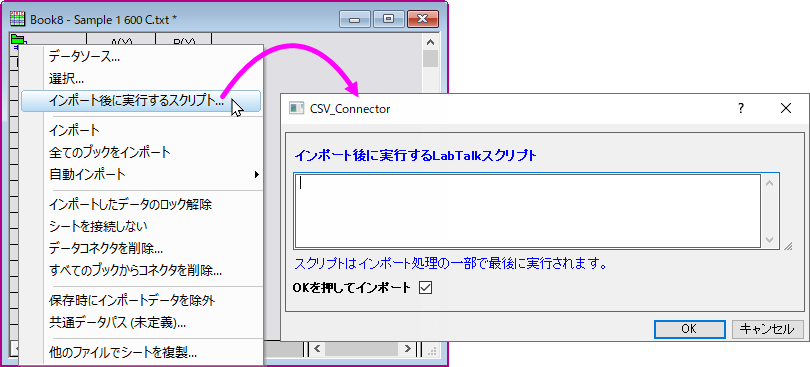The height and width of the screenshot is (367, 810).
Task: Open the データソース... menu entry
Action: point(141,57)
